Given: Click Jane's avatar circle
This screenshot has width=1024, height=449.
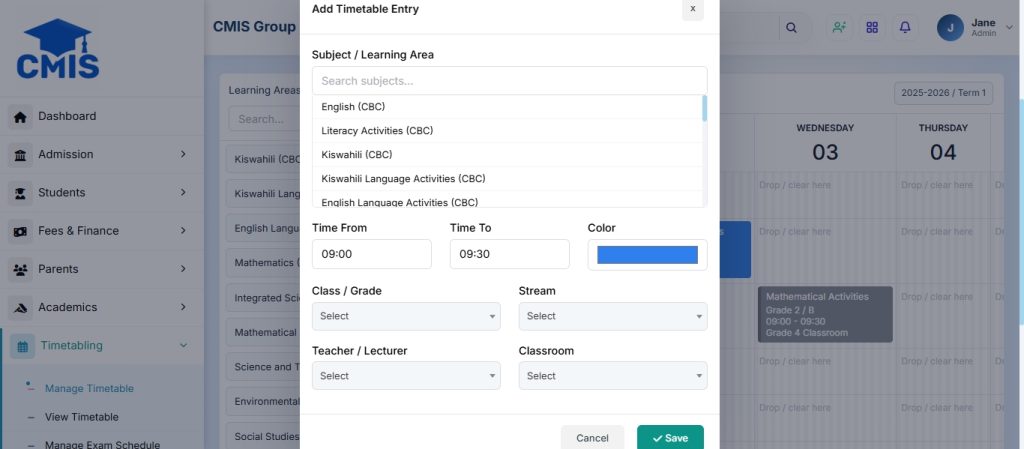Looking at the screenshot, I should [950, 27].
